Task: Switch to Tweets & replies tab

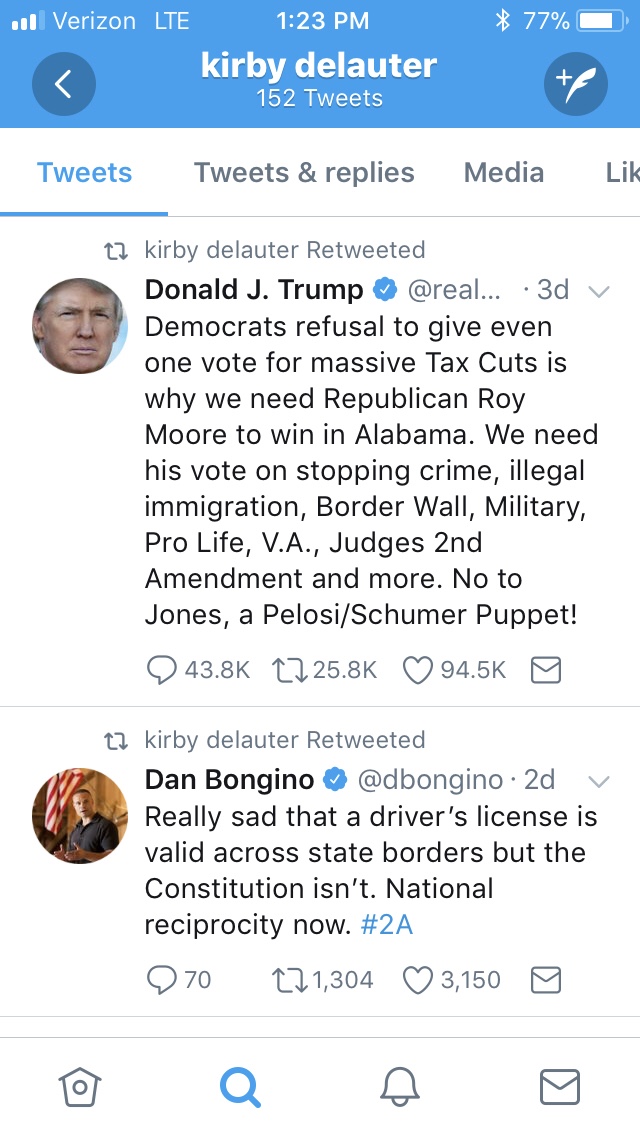Action: point(304,173)
